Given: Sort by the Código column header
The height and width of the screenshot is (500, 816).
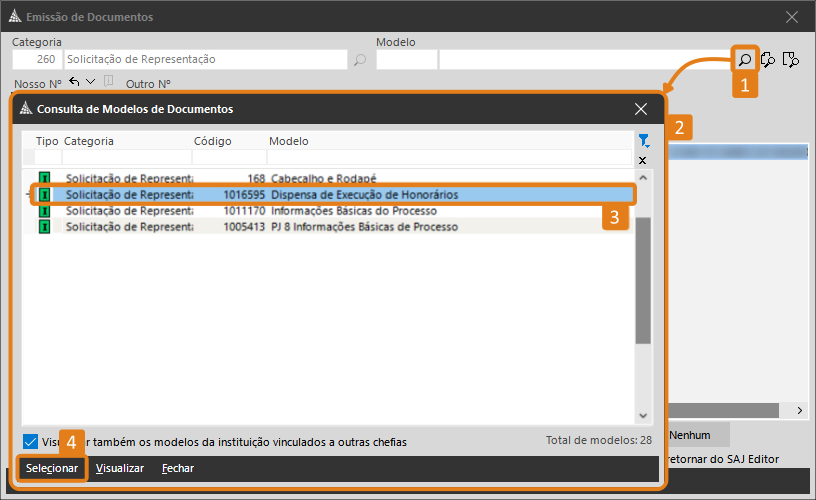Looking at the screenshot, I should [212, 141].
